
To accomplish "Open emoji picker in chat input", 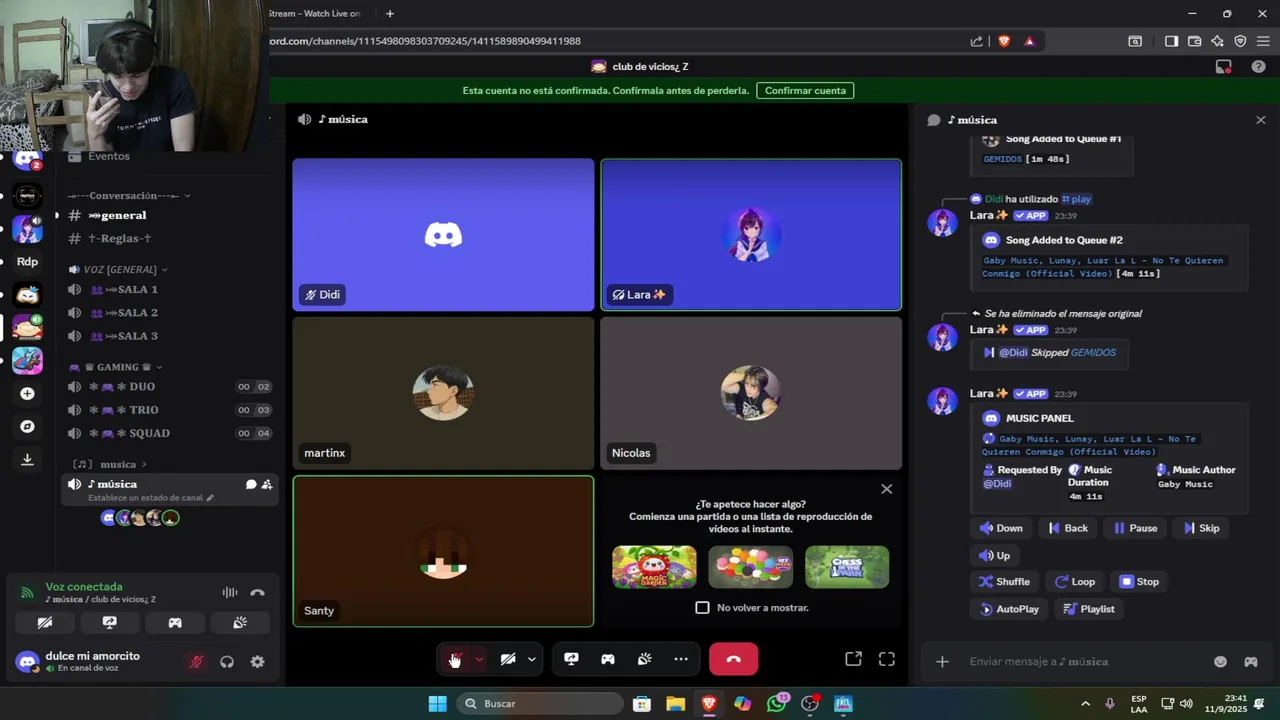I will pos(1220,661).
